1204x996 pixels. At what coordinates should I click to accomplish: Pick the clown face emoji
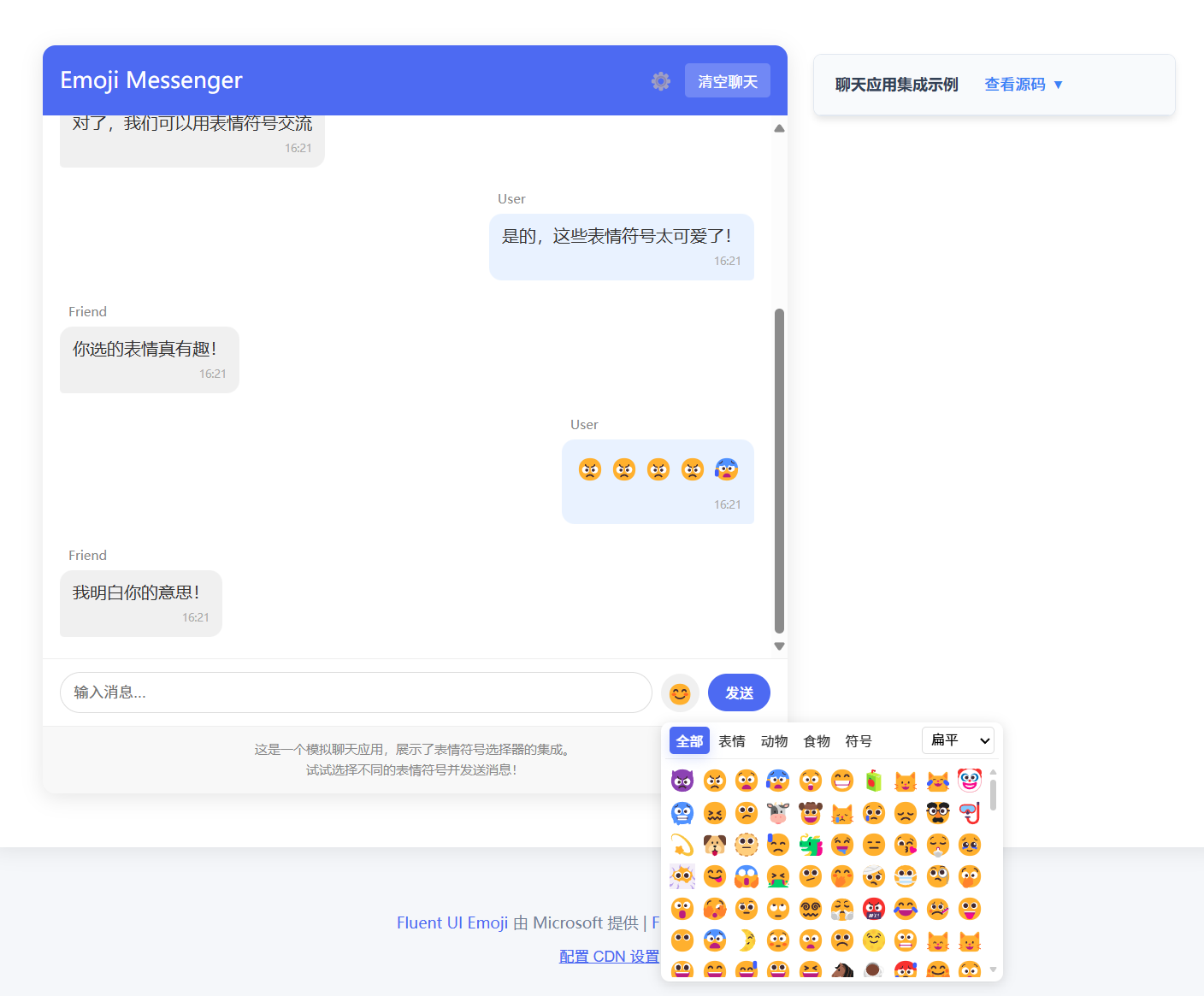coord(969,780)
